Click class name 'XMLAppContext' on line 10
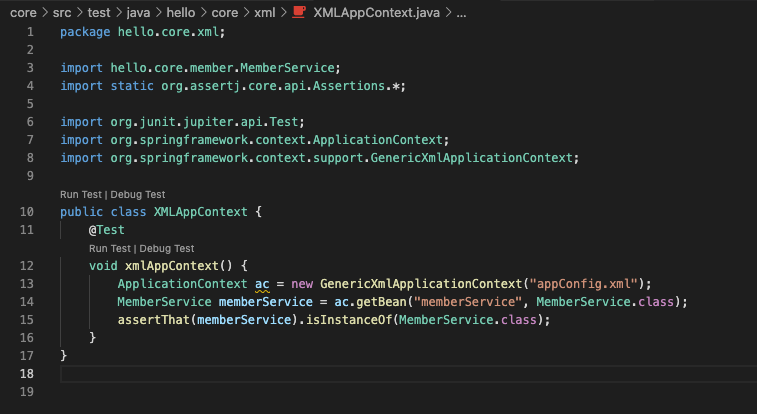Viewport: 757px width, 414px height. click(200, 212)
